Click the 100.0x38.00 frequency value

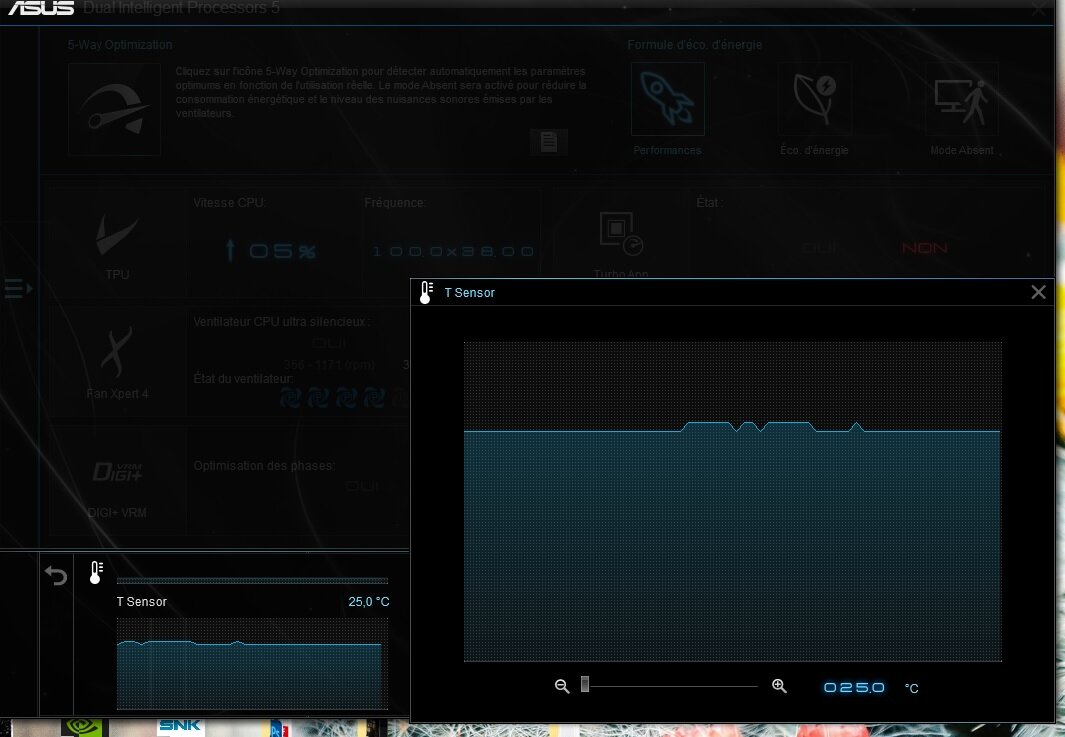coord(453,251)
